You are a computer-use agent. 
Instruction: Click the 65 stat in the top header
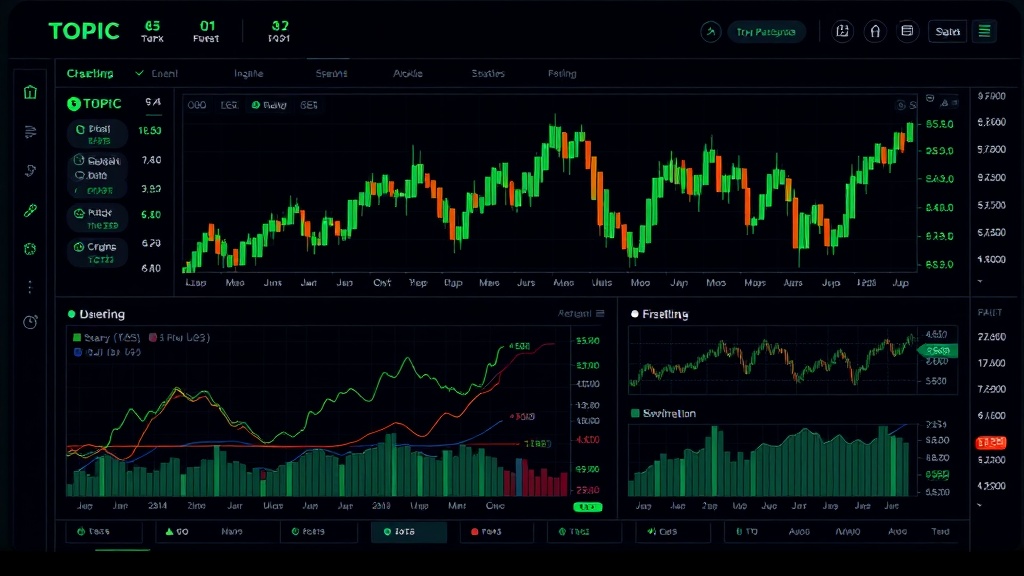(152, 31)
